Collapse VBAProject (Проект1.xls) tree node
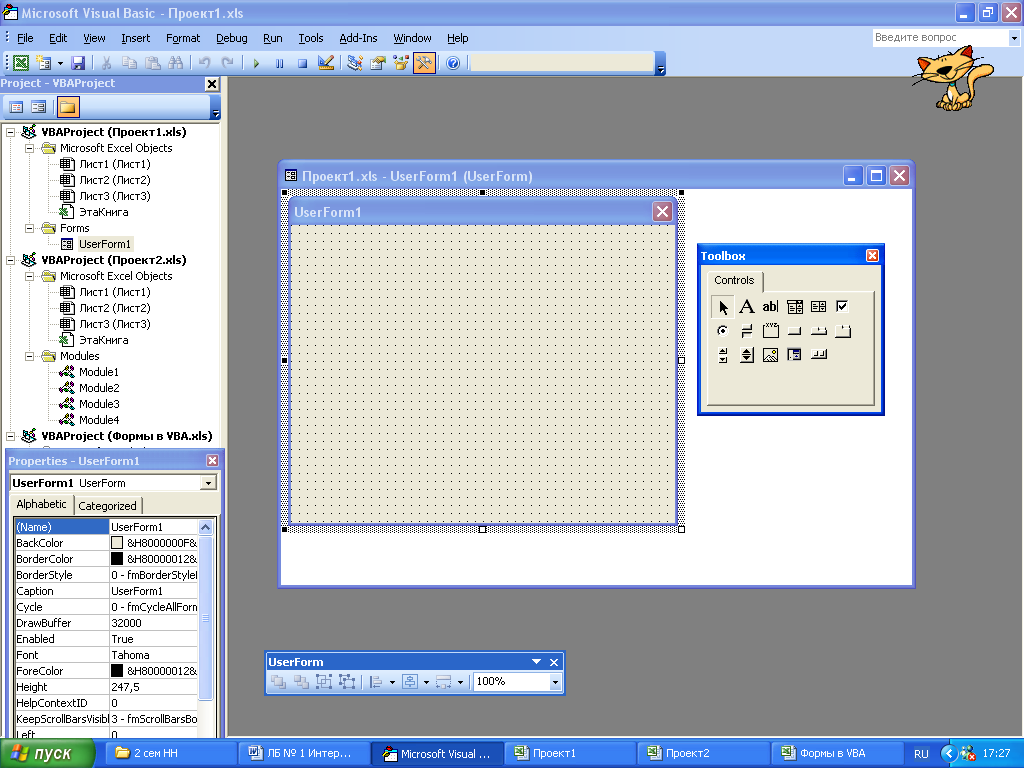Viewport: 1024px width, 768px height. (10, 132)
